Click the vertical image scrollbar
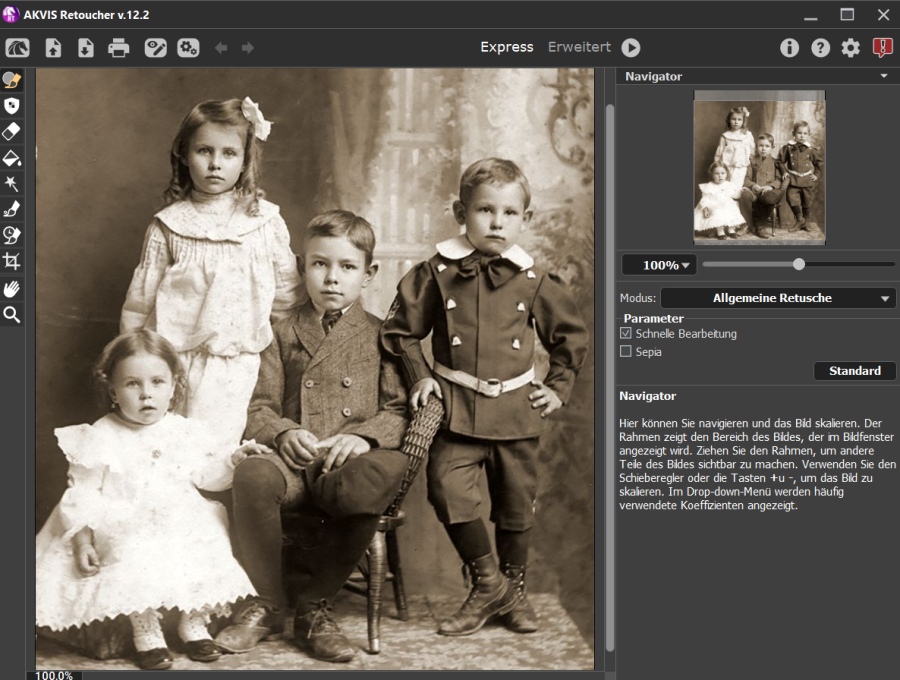Viewport: 900px width, 680px height. pos(609,376)
